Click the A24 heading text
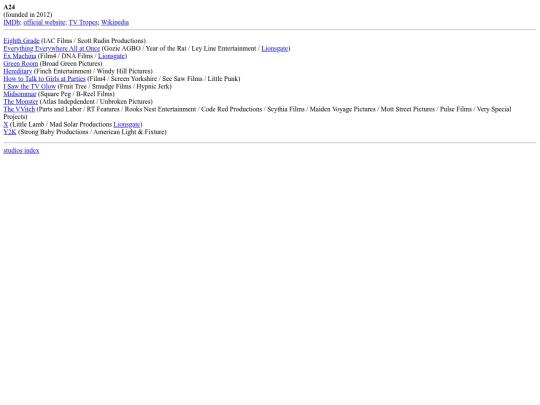The image size is (540, 405). tap(9, 7)
